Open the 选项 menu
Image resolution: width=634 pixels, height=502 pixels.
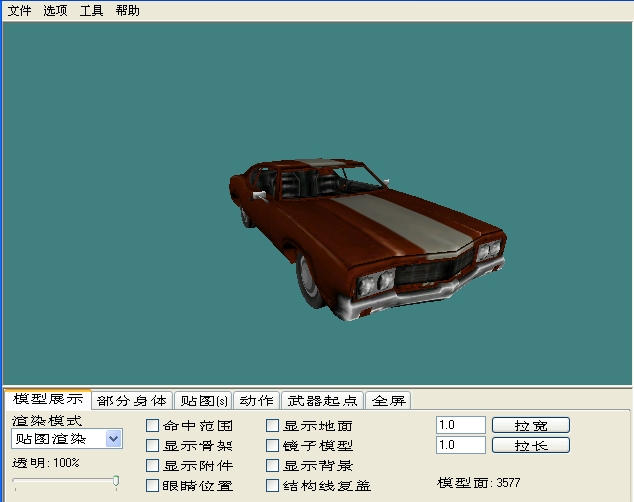tap(55, 11)
